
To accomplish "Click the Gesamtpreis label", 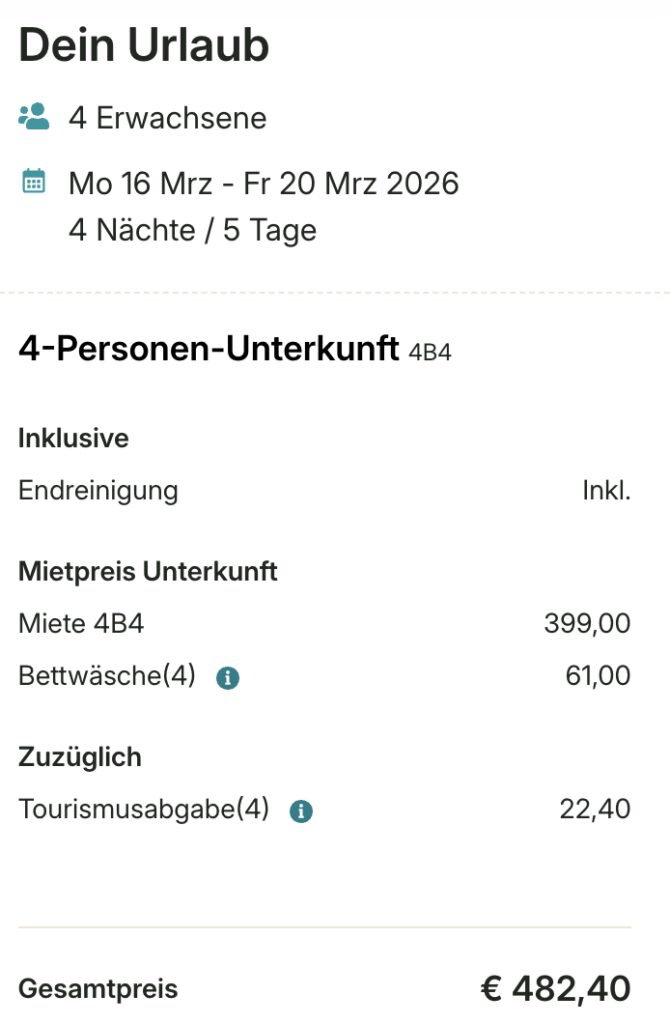I will [x=98, y=989].
